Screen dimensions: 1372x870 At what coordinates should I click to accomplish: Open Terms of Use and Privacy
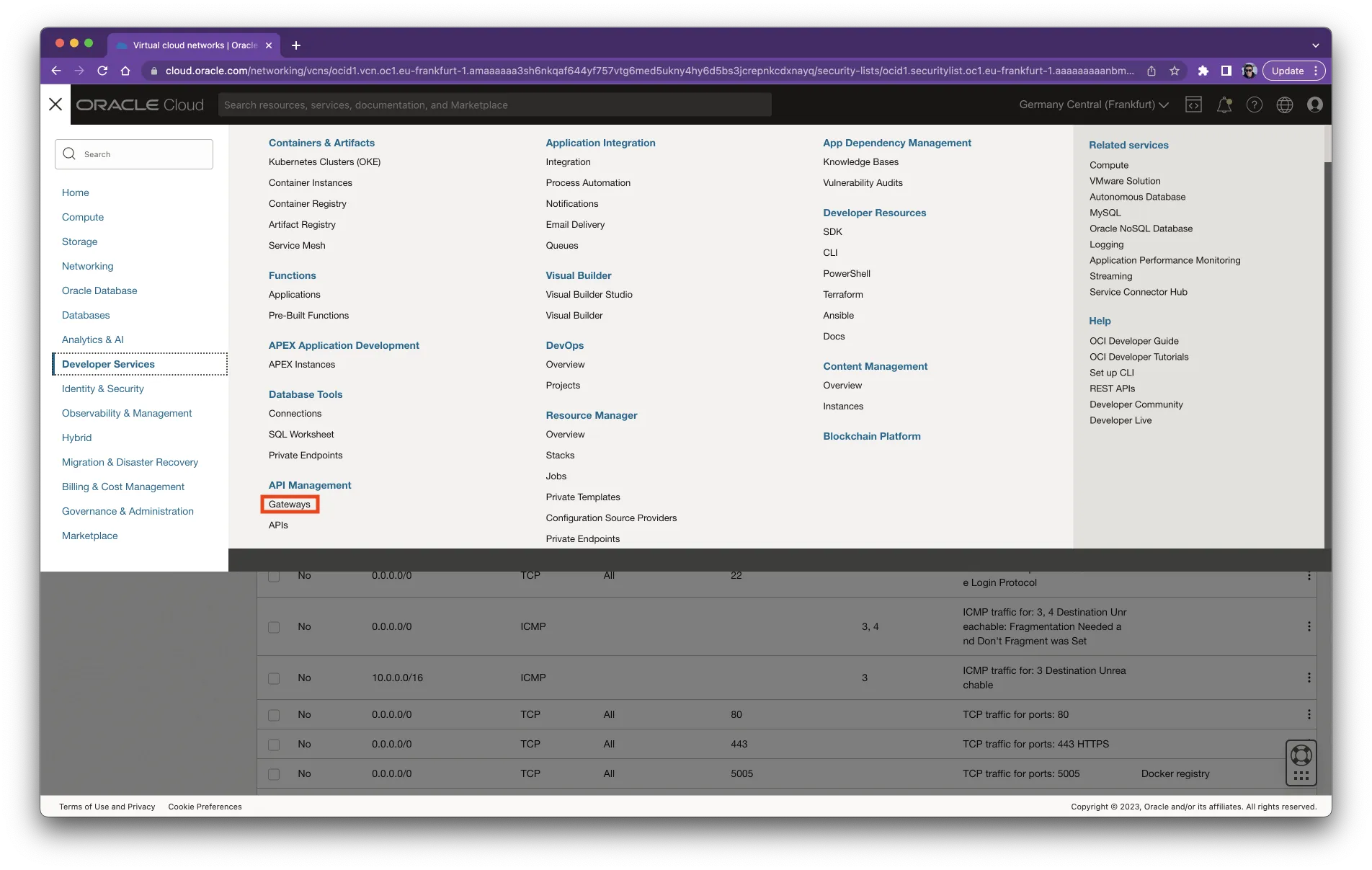(x=107, y=807)
